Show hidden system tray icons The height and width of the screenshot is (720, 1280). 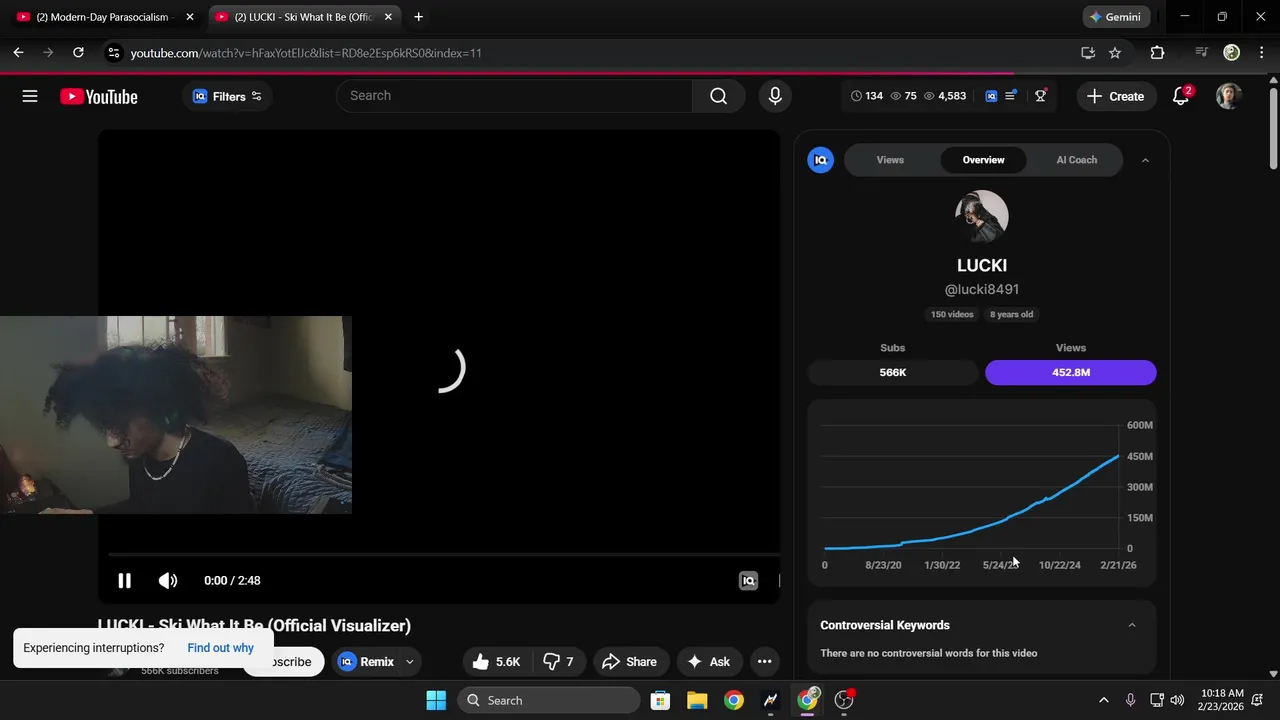click(x=1104, y=700)
